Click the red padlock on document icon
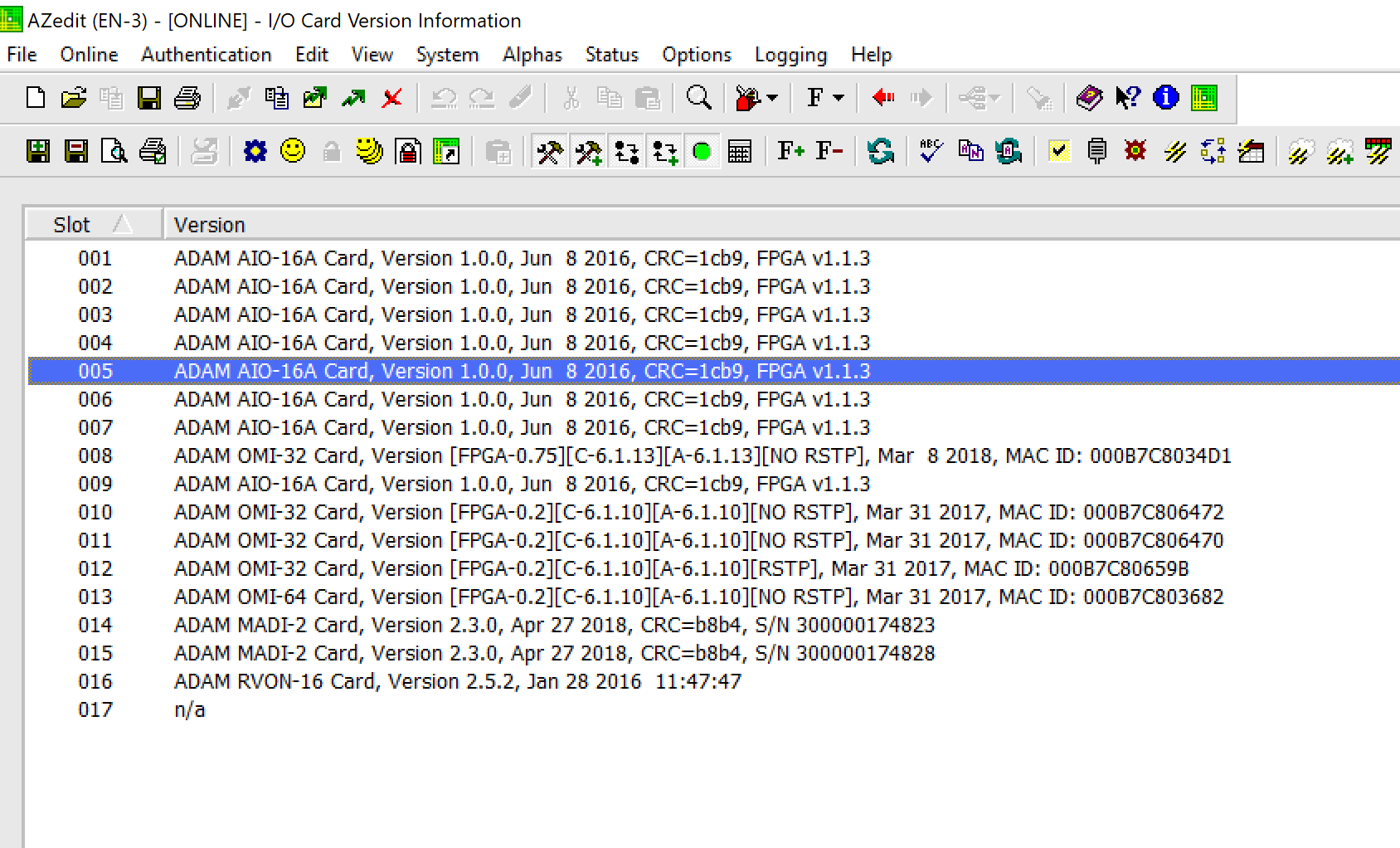Viewport: 1400px width, 848px height. pyautogui.click(x=408, y=151)
